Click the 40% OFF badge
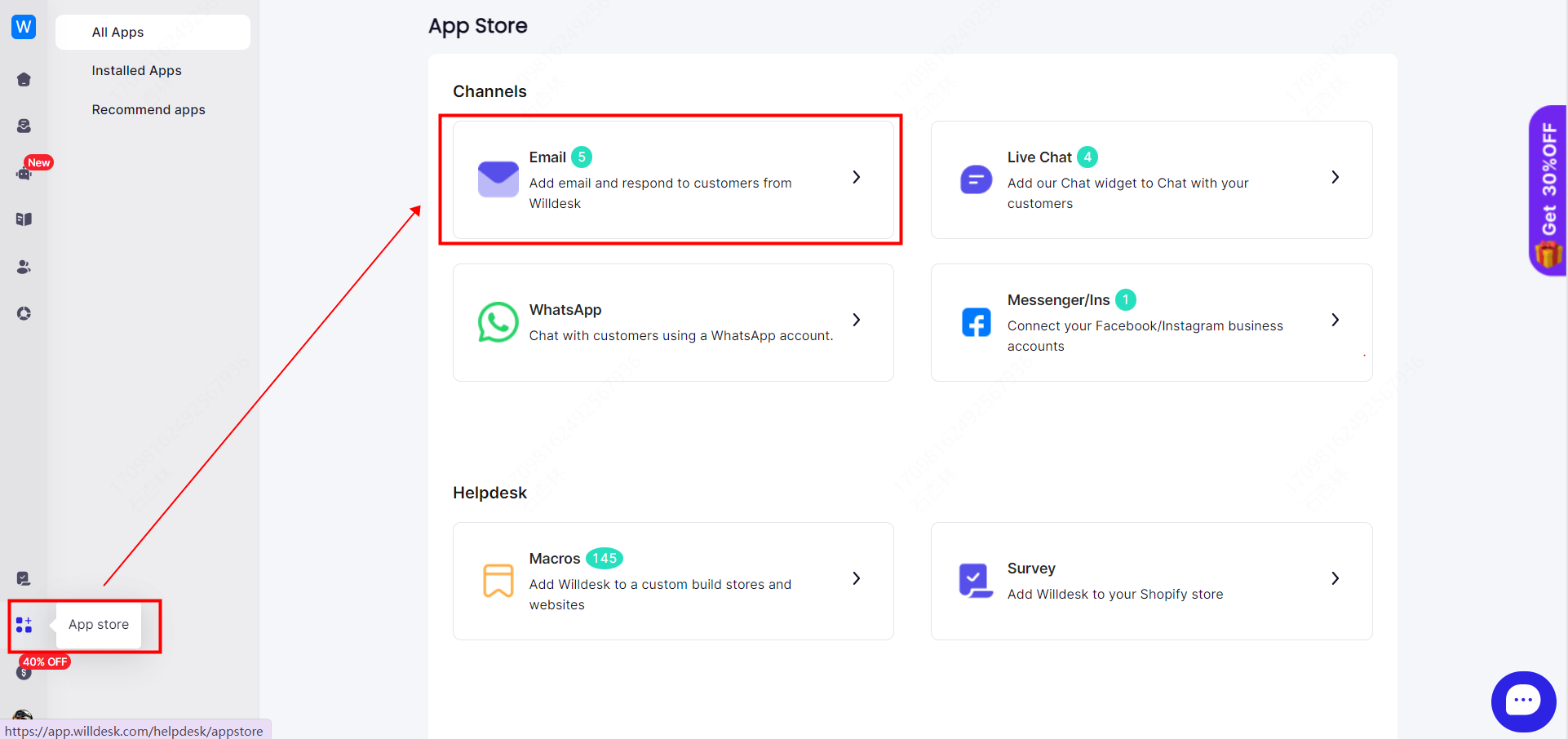1568x739 pixels. coord(45,662)
